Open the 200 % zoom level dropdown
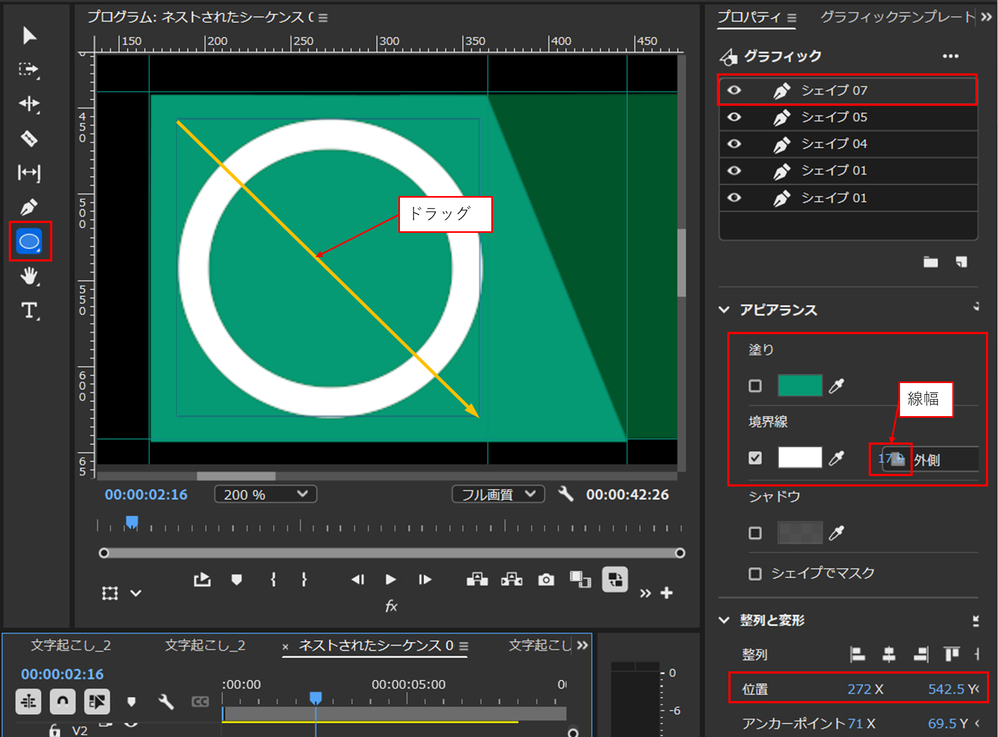Image resolution: width=998 pixels, height=737 pixels. [265, 494]
